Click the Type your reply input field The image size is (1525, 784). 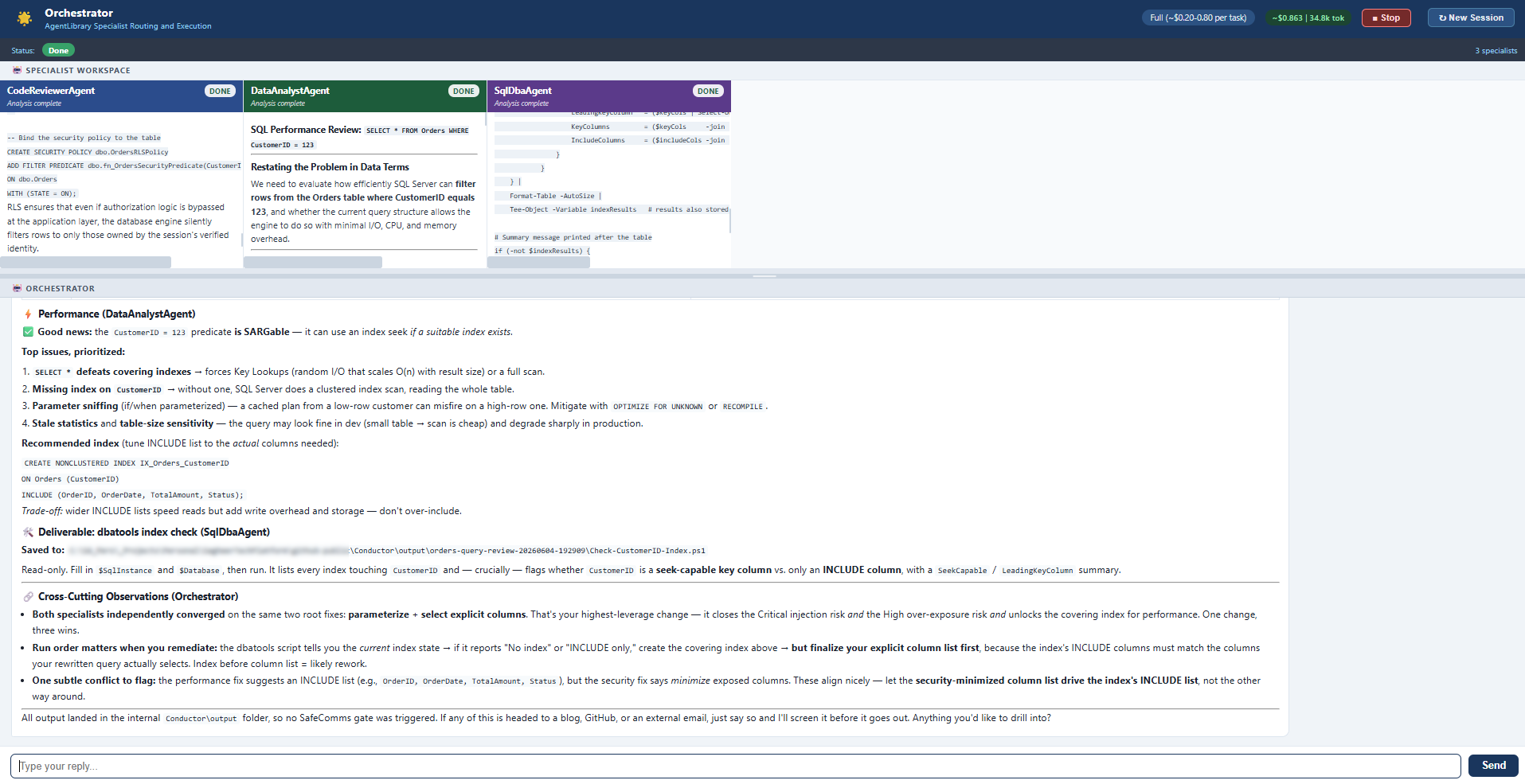pyautogui.click(x=736, y=766)
